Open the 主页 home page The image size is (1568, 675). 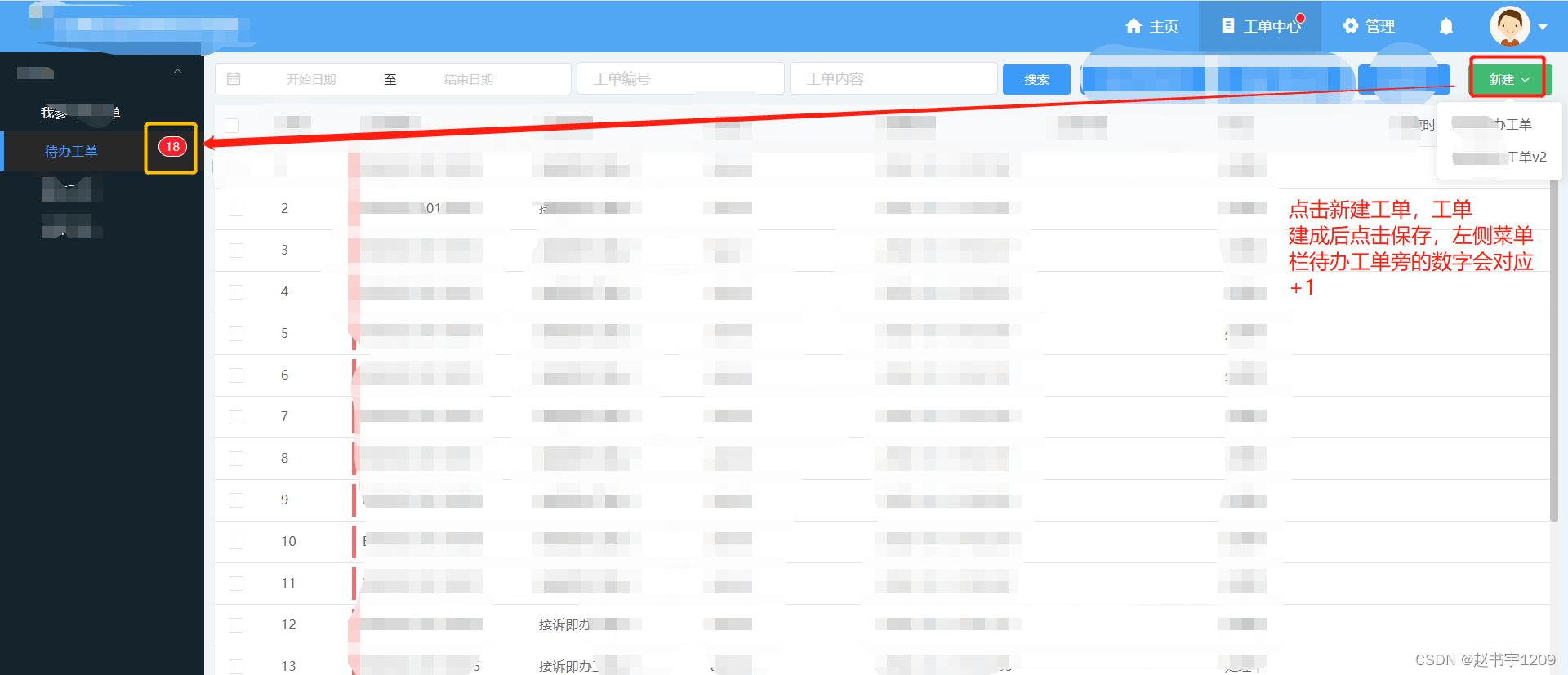tap(1151, 26)
